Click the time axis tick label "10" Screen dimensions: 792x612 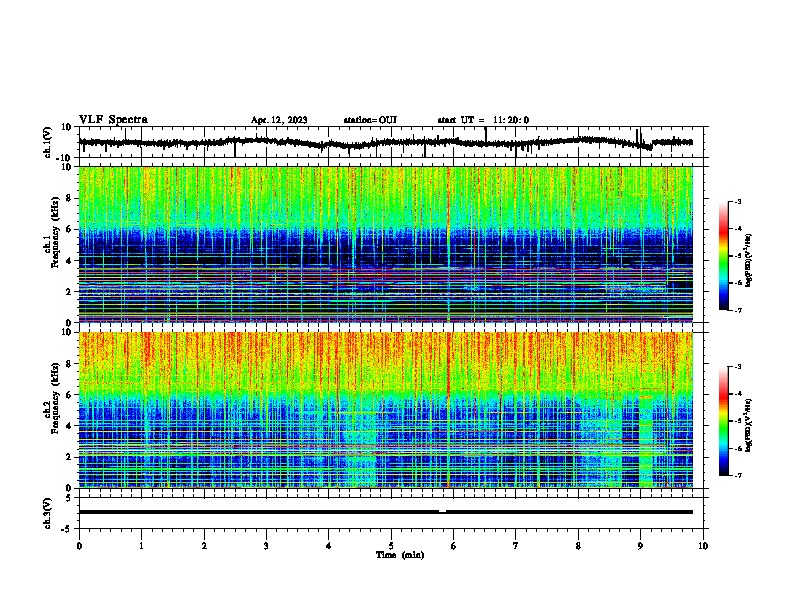click(703, 546)
